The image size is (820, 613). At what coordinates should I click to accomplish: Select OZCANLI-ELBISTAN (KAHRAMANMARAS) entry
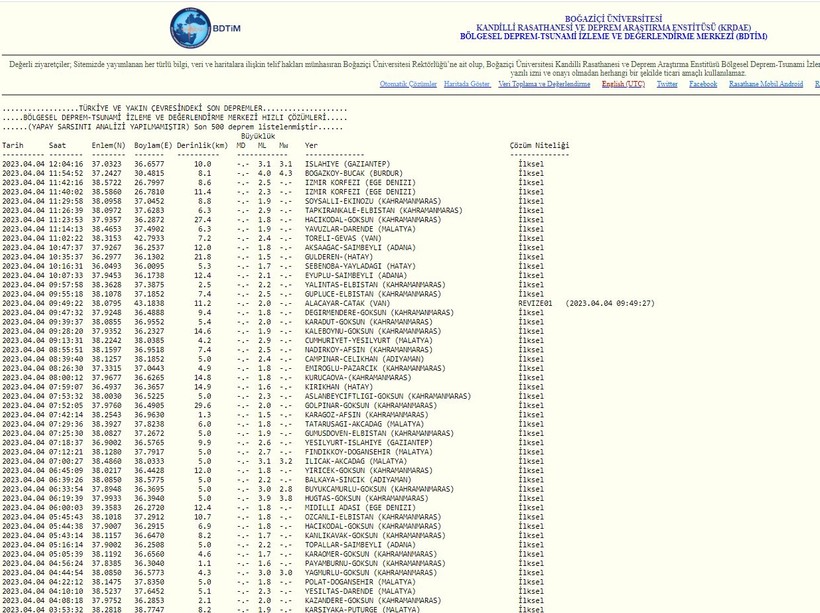point(373,517)
